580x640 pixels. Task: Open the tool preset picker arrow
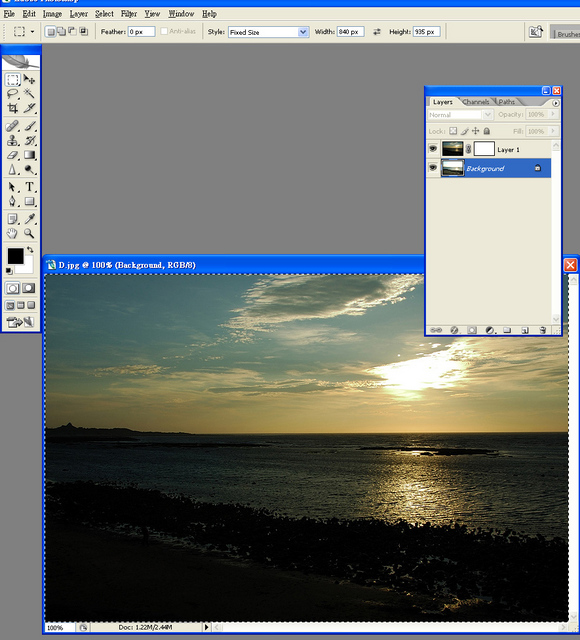click(x=32, y=31)
